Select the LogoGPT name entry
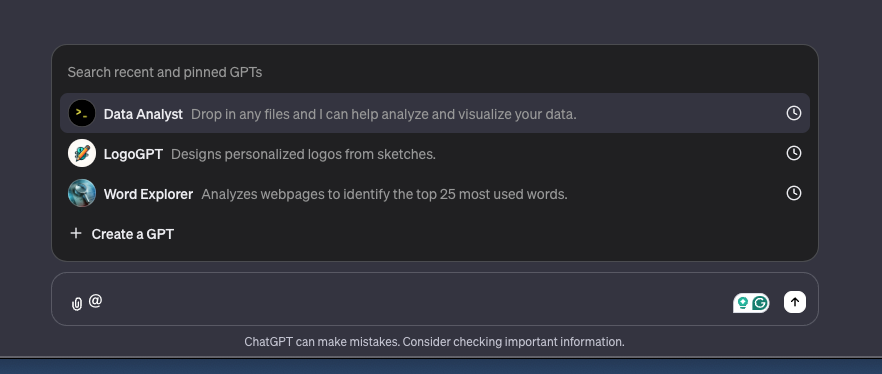882x374 pixels. tap(133, 154)
